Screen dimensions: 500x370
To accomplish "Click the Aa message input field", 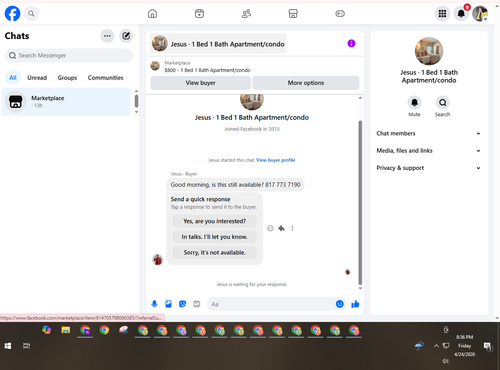I will click(x=271, y=304).
